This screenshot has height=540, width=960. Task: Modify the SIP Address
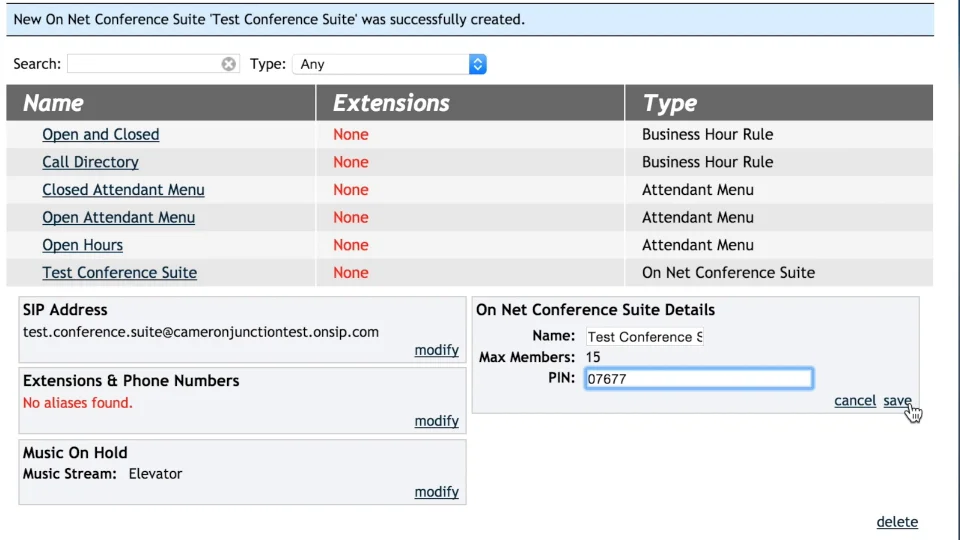(x=436, y=350)
